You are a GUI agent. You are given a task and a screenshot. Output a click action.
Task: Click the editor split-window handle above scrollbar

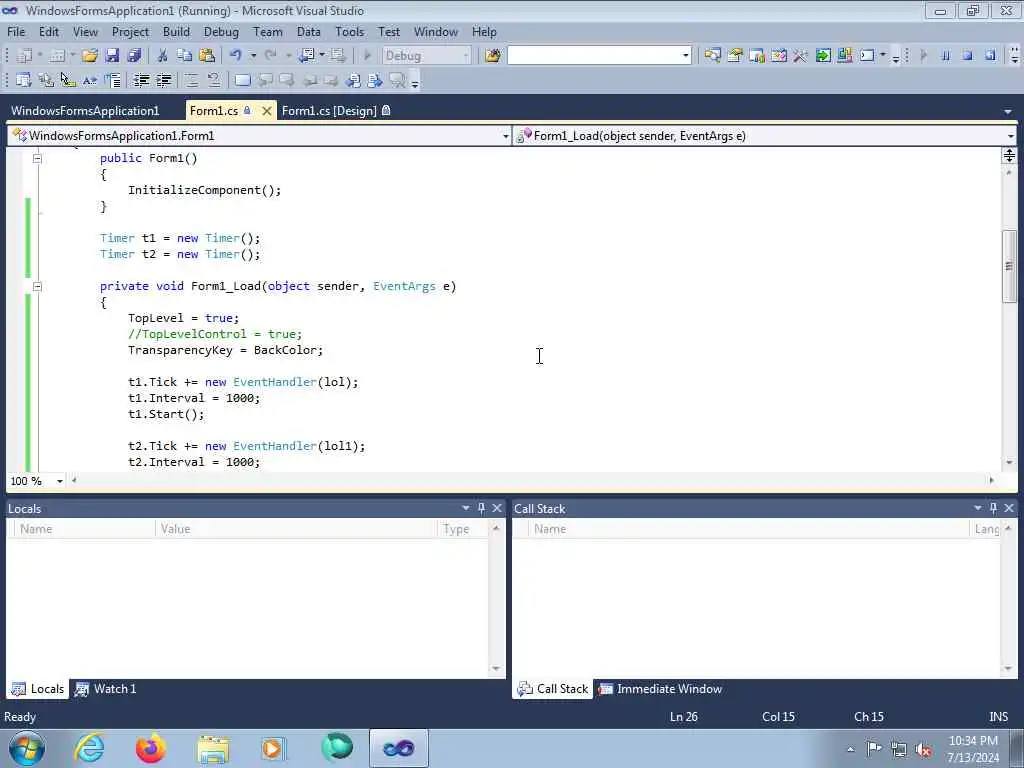pyautogui.click(x=1009, y=155)
